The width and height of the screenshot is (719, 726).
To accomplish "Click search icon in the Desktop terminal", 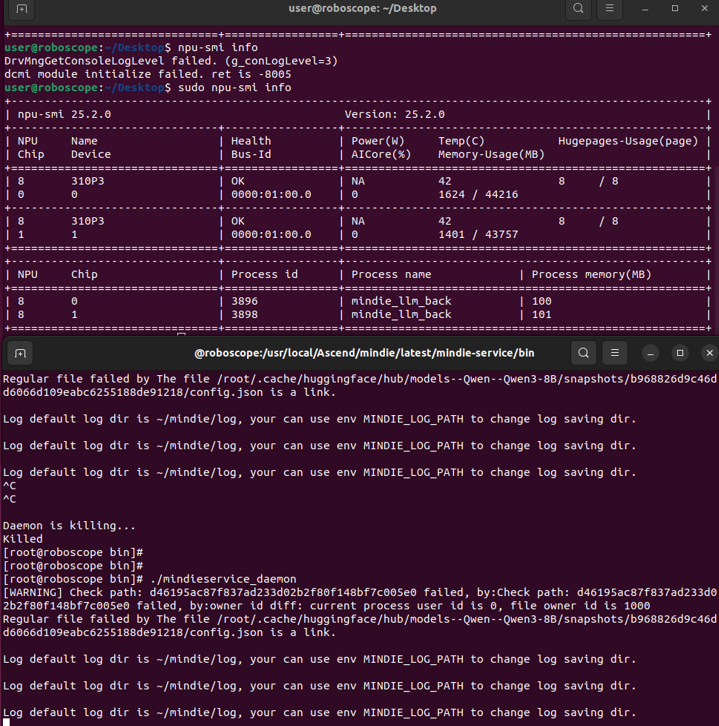I will [x=579, y=9].
